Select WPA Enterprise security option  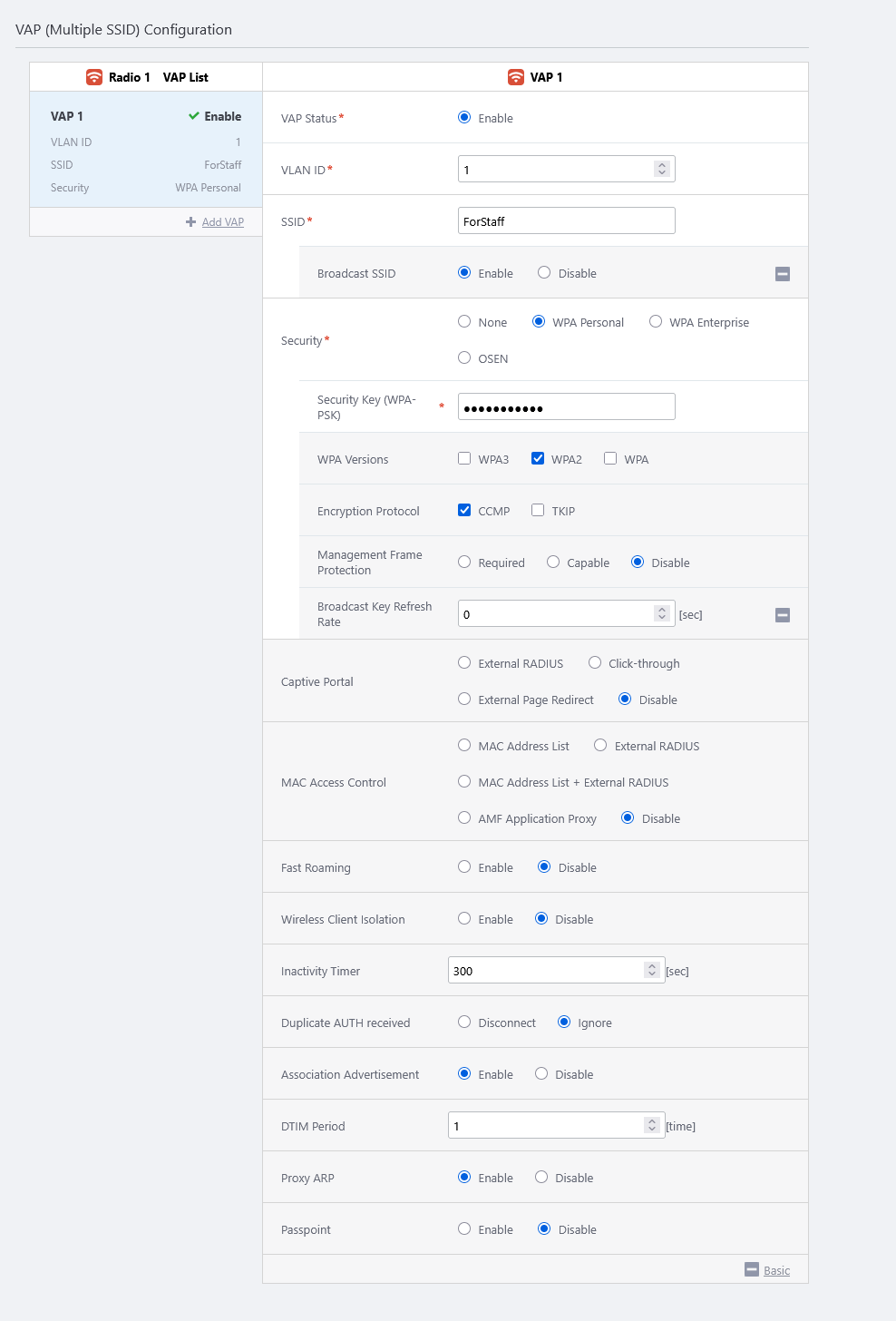[x=656, y=322]
